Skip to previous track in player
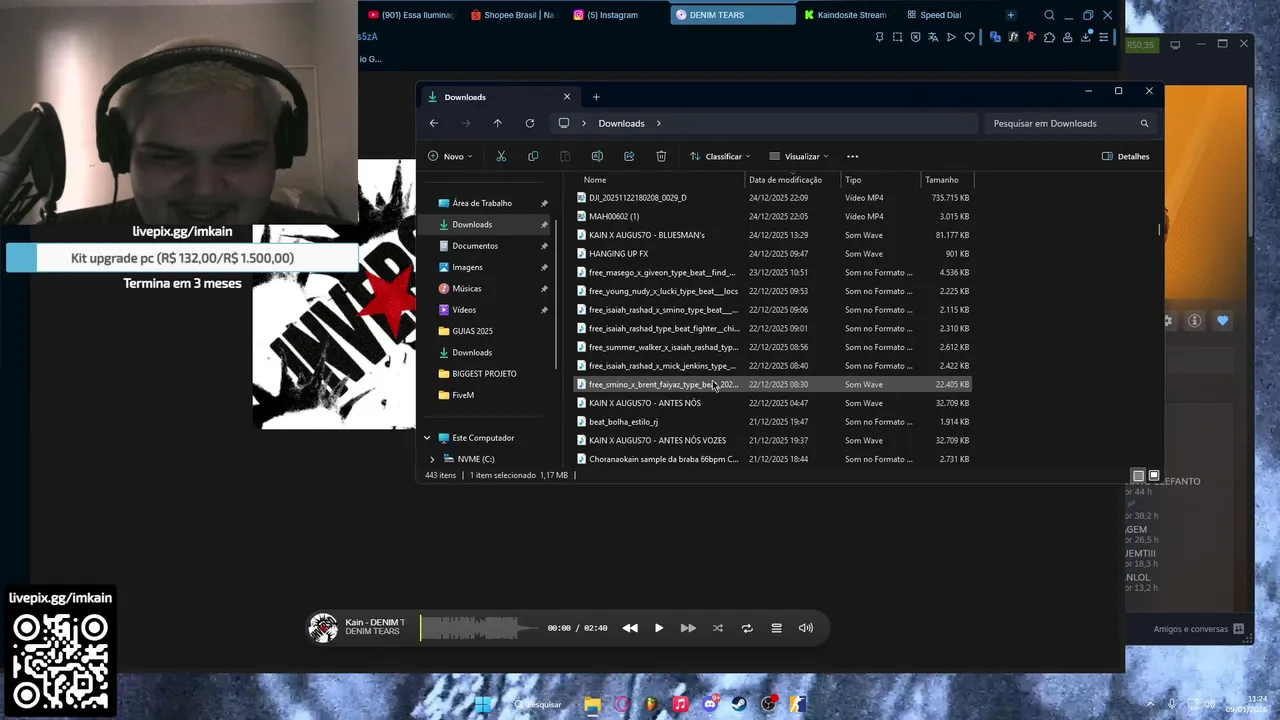The width and height of the screenshot is (1280, 720). 630,628
